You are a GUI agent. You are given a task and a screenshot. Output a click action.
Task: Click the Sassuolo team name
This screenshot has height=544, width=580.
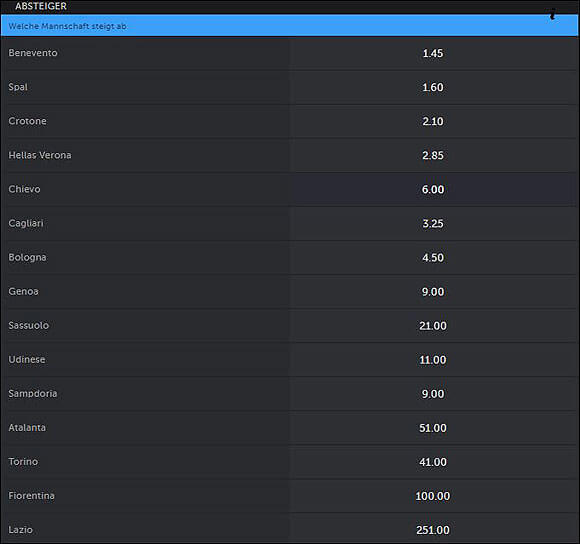click(x=28, y=325)
